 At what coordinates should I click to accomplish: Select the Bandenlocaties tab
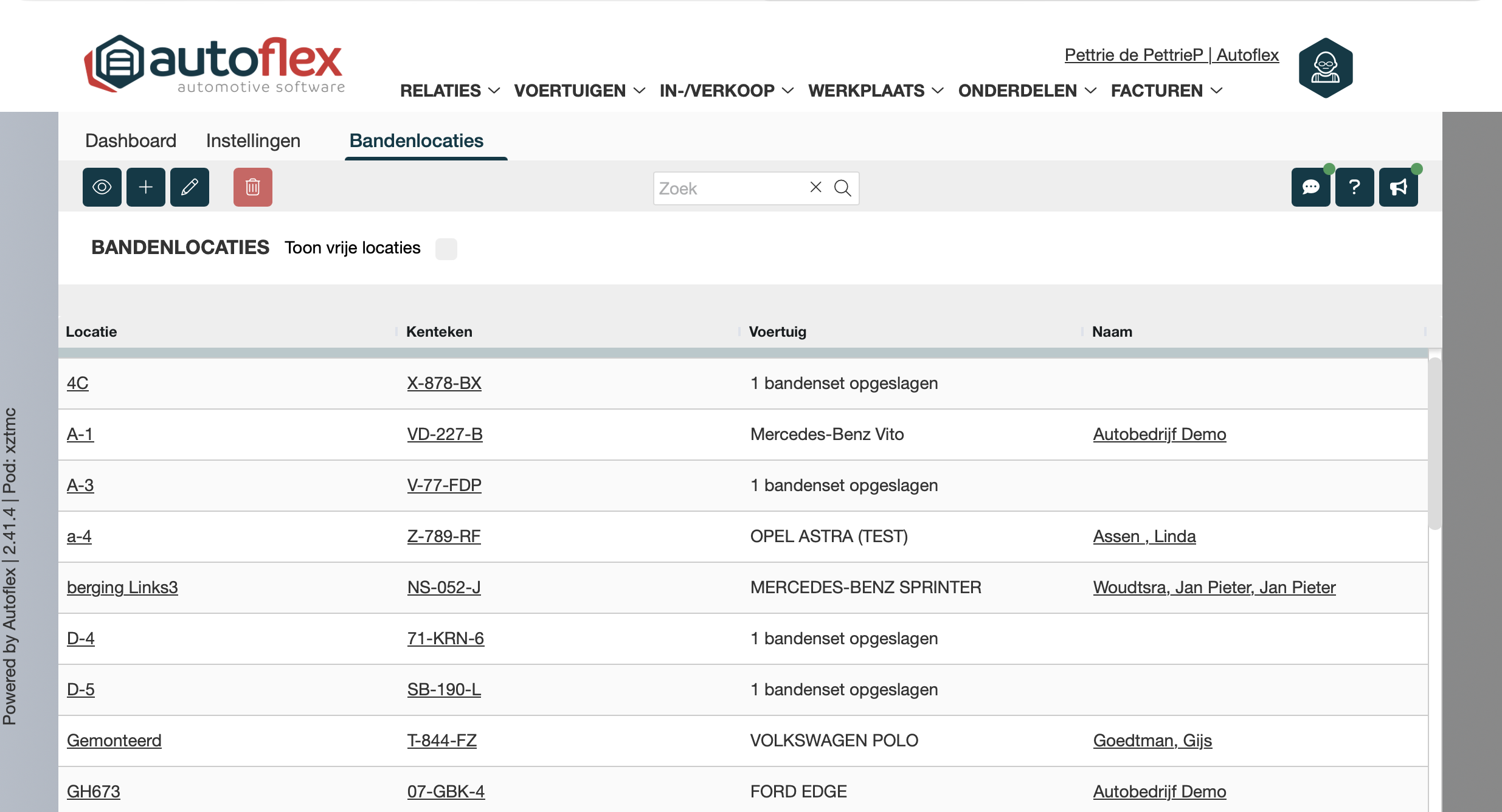pyautogui.click(x=417, y=140)
